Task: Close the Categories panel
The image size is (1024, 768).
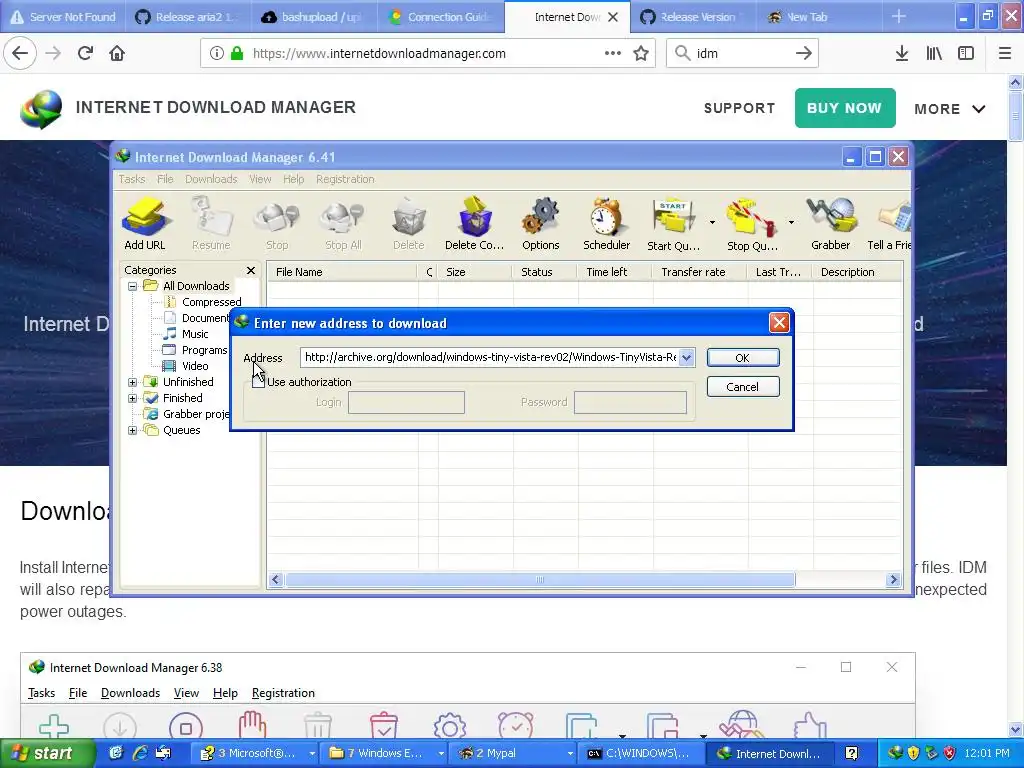Action: coord(251,270)
